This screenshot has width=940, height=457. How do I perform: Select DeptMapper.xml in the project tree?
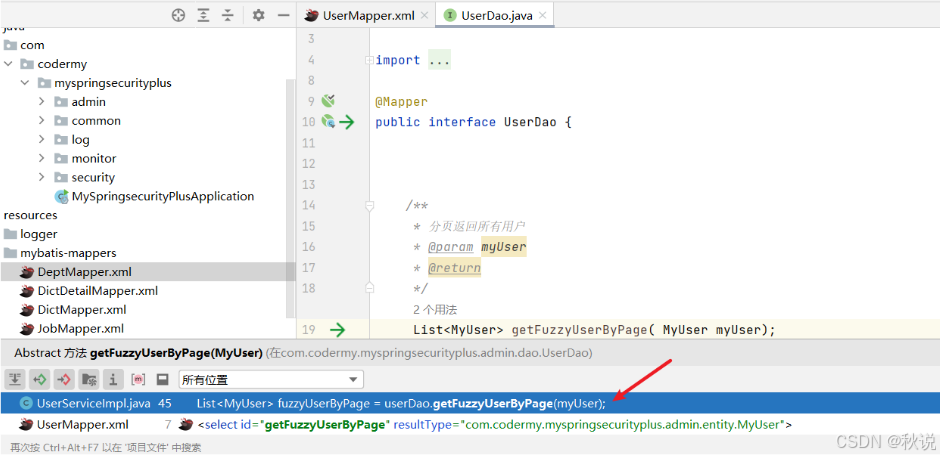tap(85, 272)
